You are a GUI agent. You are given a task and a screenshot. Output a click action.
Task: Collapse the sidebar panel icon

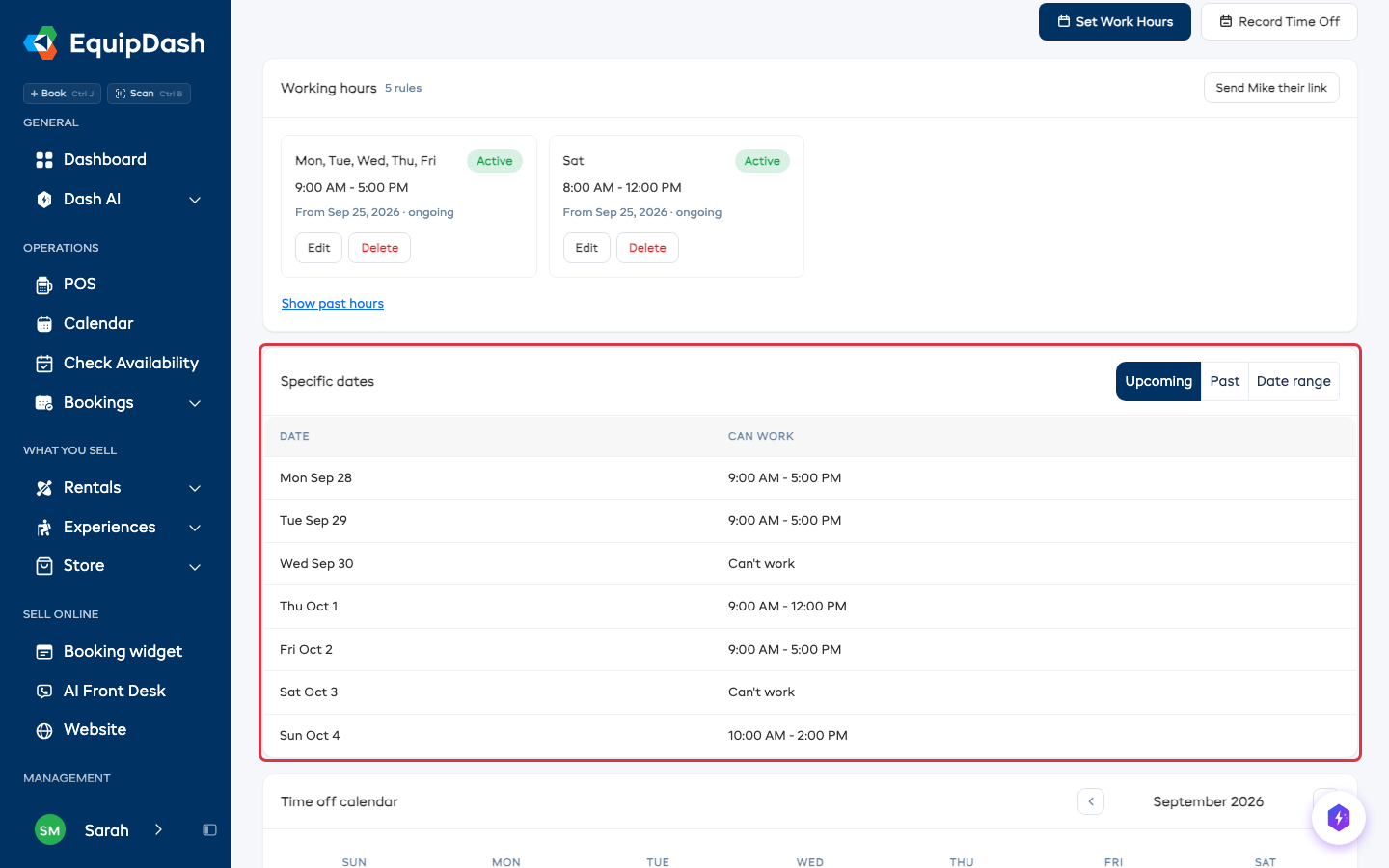pyautogui.click(x=209, y=830)
